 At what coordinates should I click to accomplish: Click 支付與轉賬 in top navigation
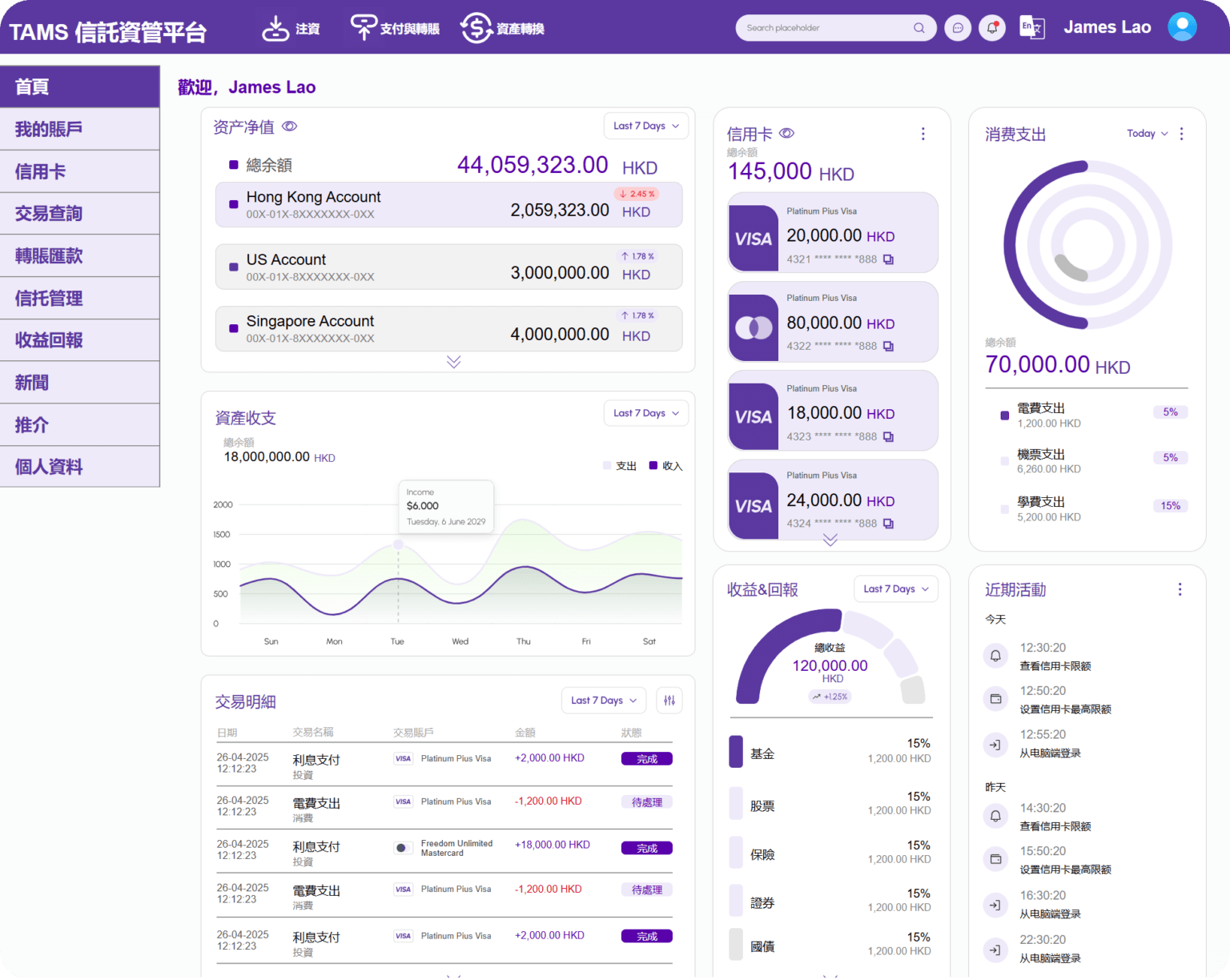tap(396, 28)
